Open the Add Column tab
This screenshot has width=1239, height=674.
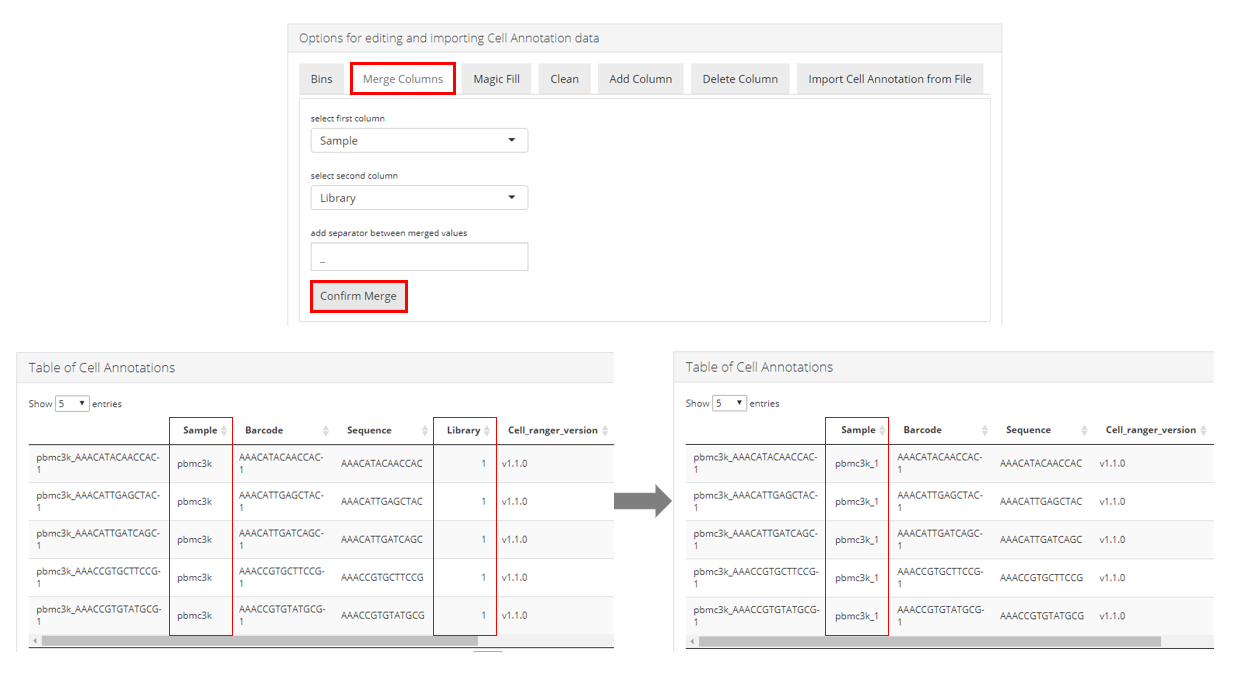coord(640,79)
